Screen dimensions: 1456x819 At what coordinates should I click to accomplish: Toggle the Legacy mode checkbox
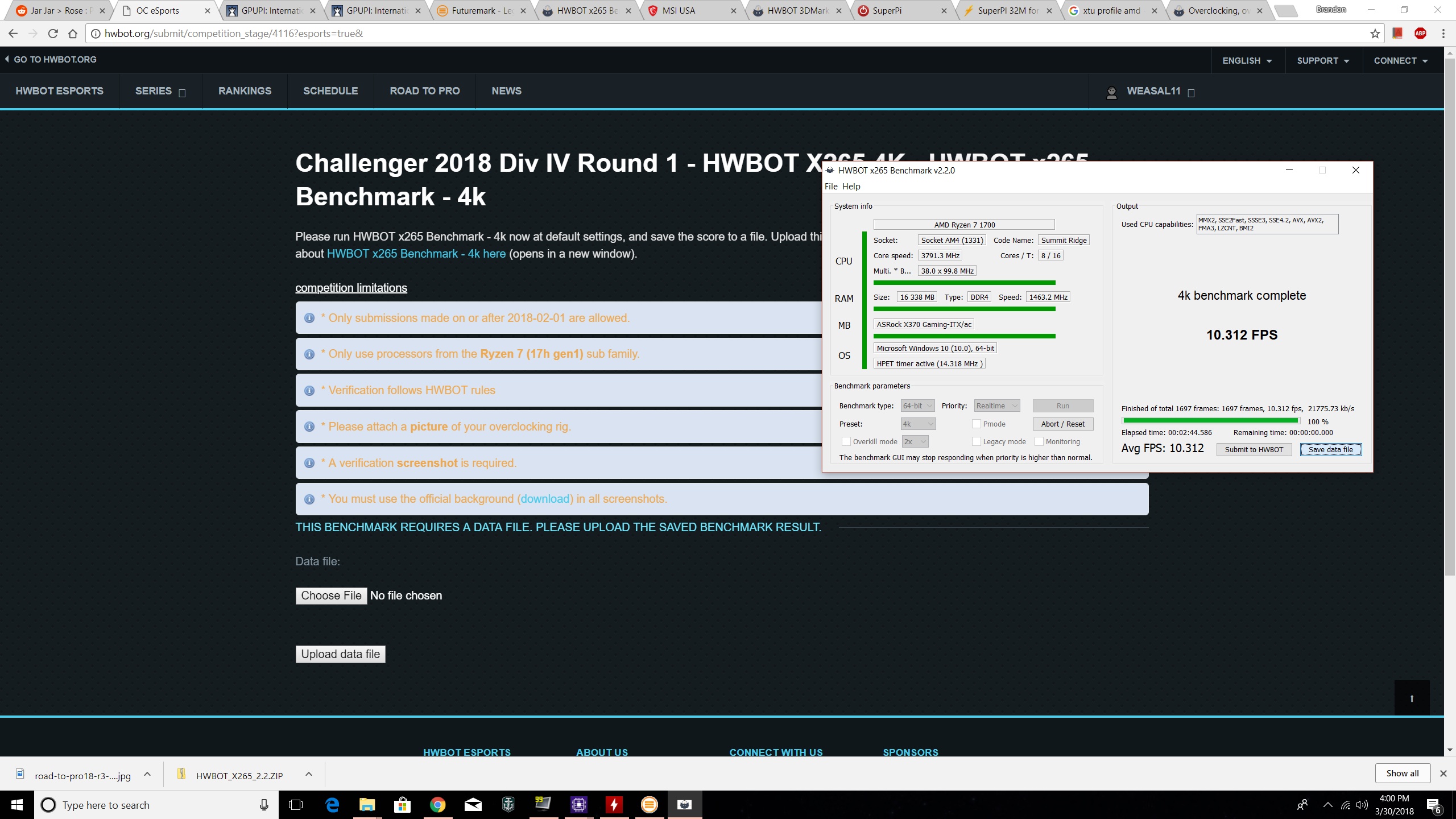(x=977, y=442)
